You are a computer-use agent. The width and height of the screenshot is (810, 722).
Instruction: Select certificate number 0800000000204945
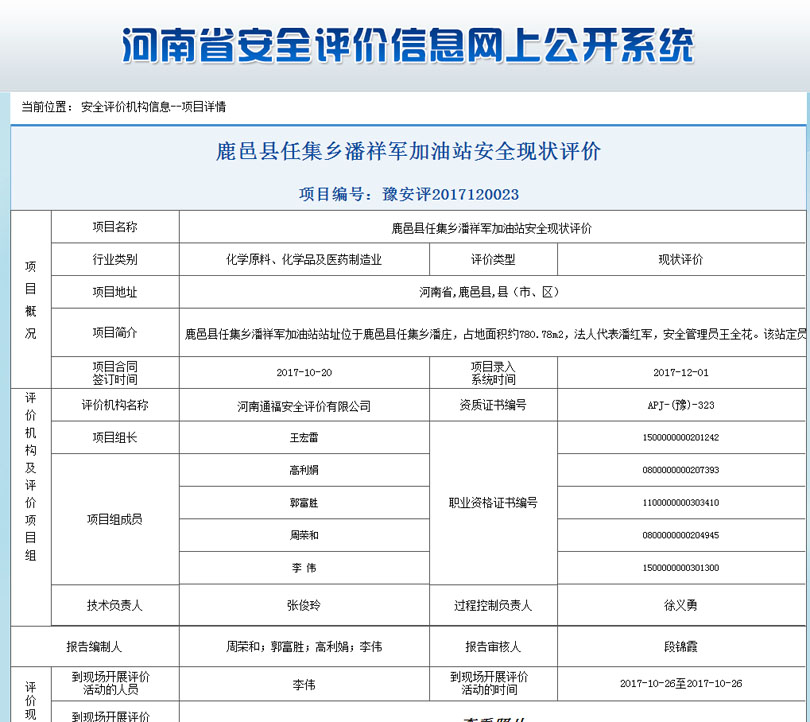pyautogui.click(x=680, y=535)
